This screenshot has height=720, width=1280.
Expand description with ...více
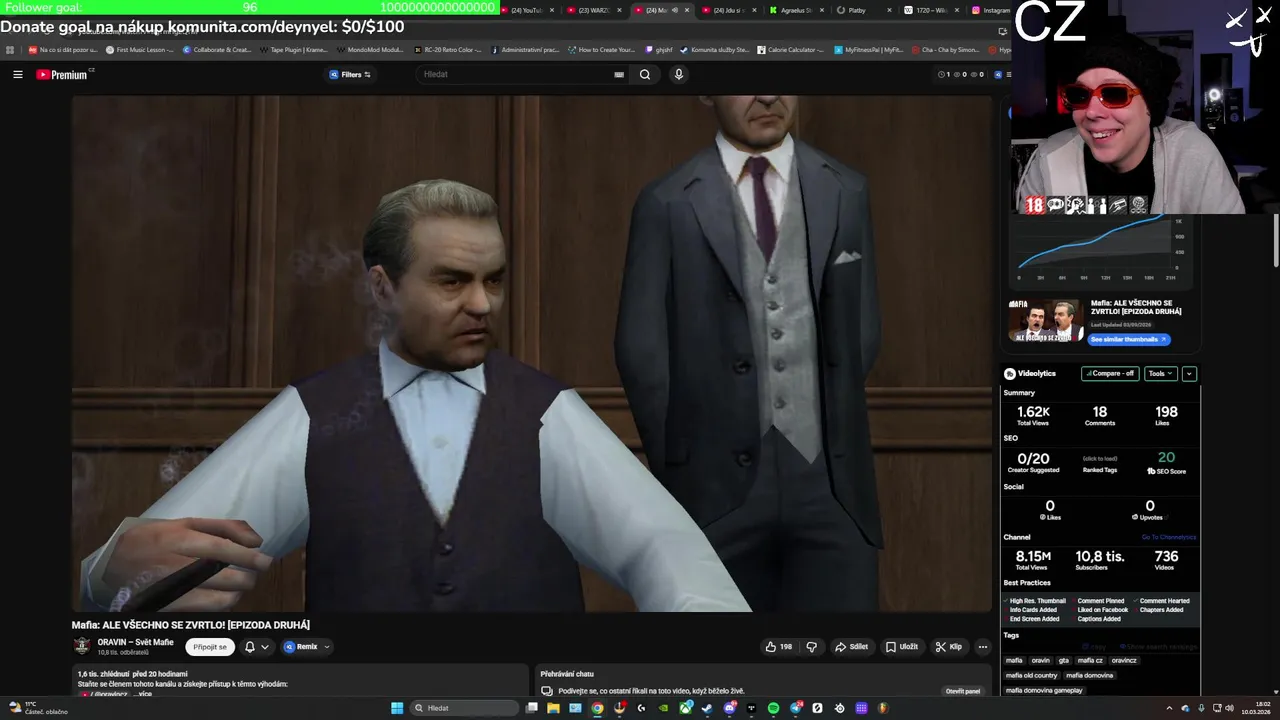point(142,693)
